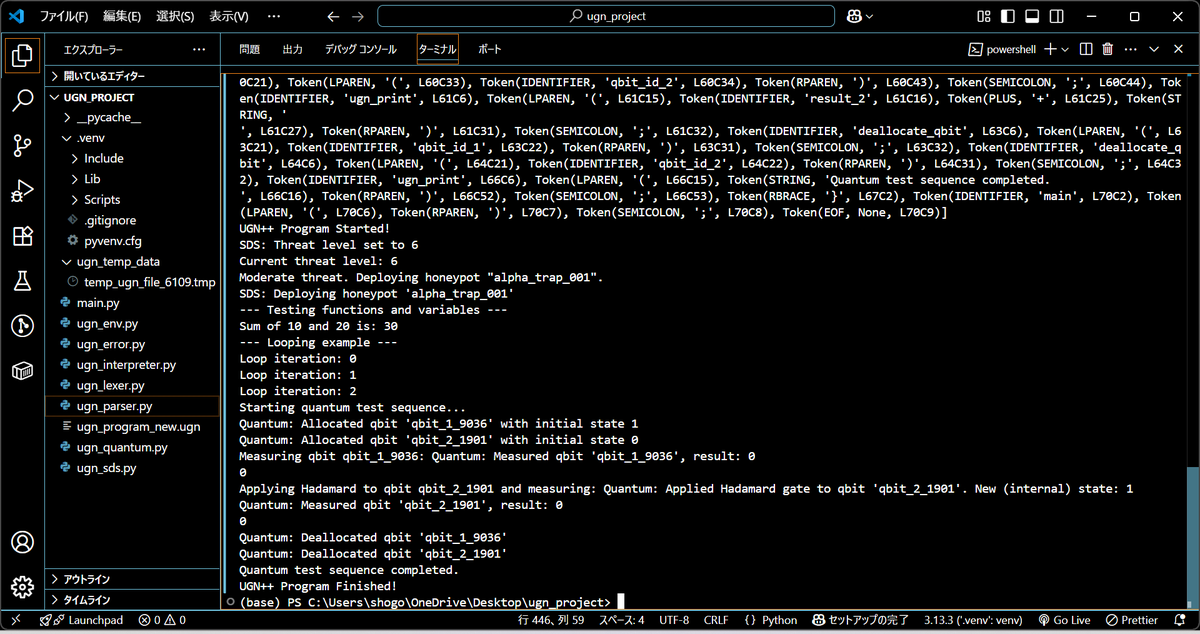The height and width of the screenshot is (634, 1200).
Task: Expand the Lib folder
Action: (133, 179)
